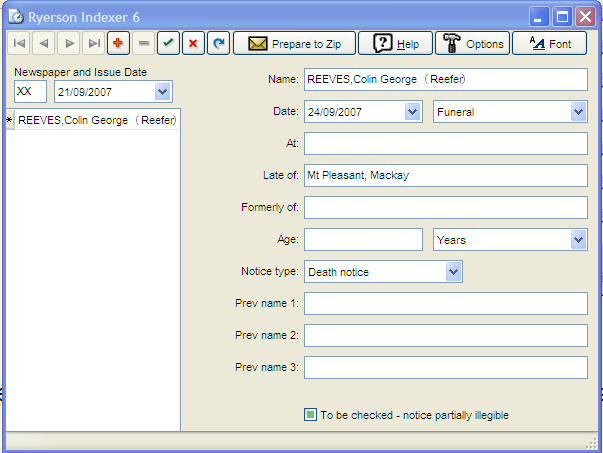Go to the next record
The height and width of the screenshot is (453, 603).
[x=69, y=44]
